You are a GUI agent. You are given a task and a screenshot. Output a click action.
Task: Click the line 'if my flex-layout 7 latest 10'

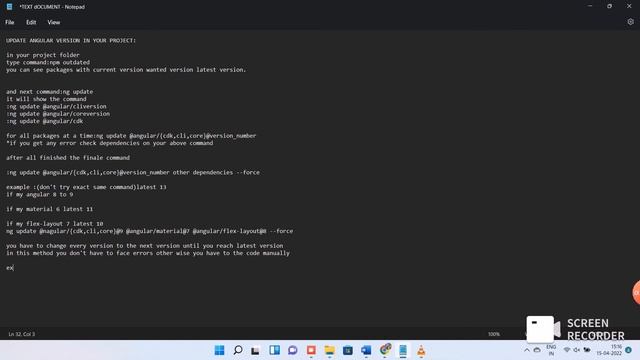coord(54,224)
